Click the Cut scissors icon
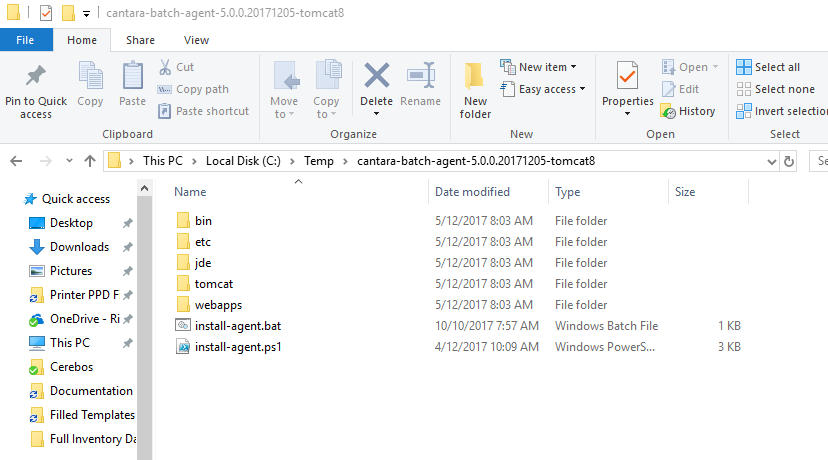Screen dimensions: 828x460 166,67
